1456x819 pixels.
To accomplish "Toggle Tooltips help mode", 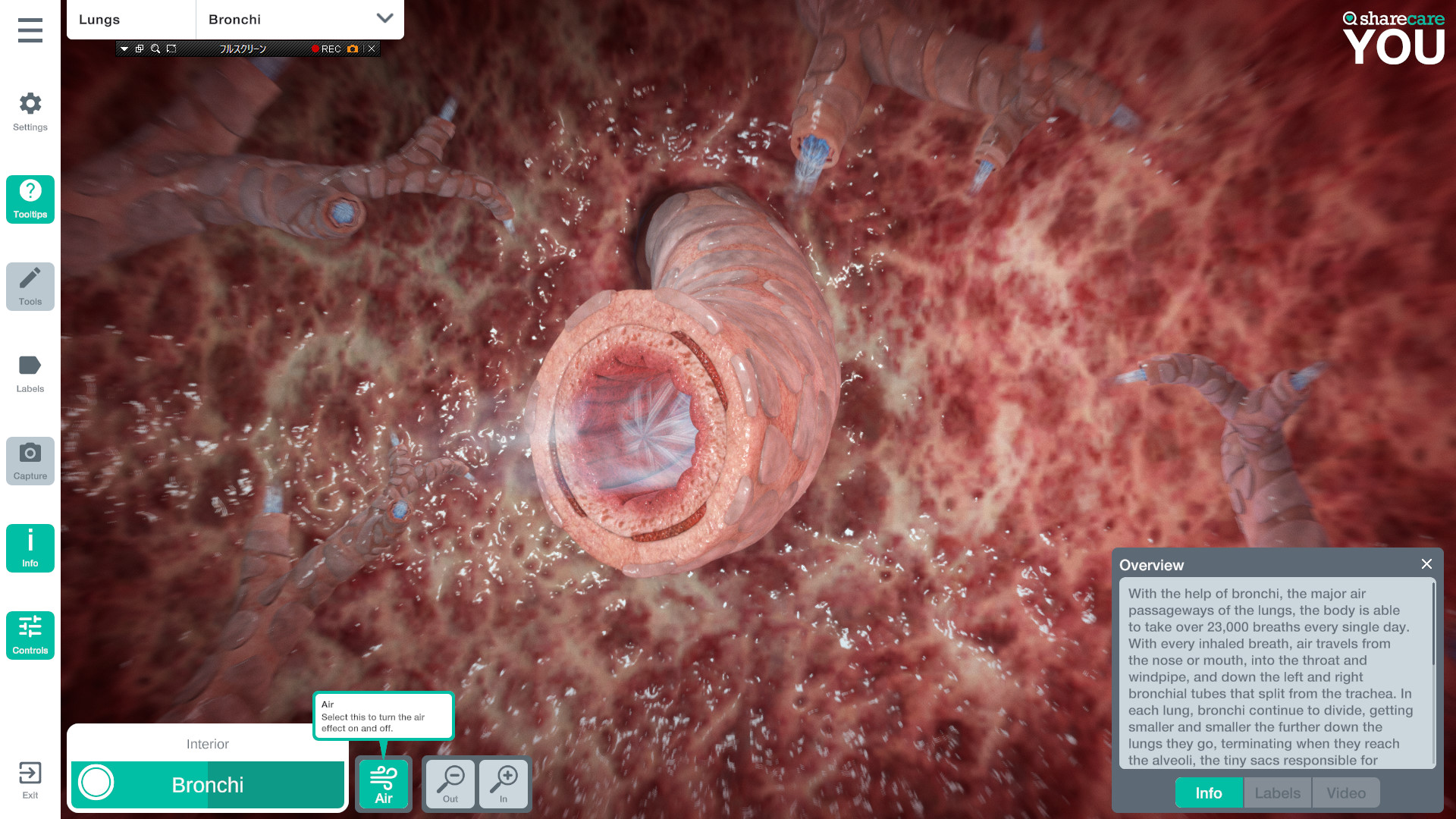I will click(30, 199).
